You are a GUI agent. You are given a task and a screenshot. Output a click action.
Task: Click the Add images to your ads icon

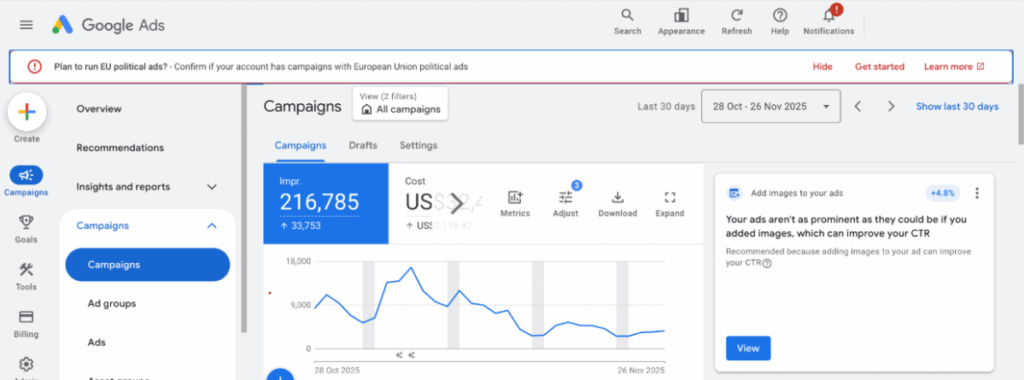pyautogui.click(x=735, y=193)
